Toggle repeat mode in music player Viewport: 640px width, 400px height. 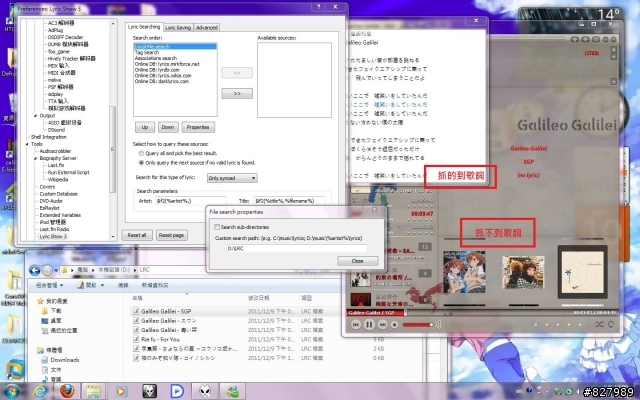click(x=611, y=324)
